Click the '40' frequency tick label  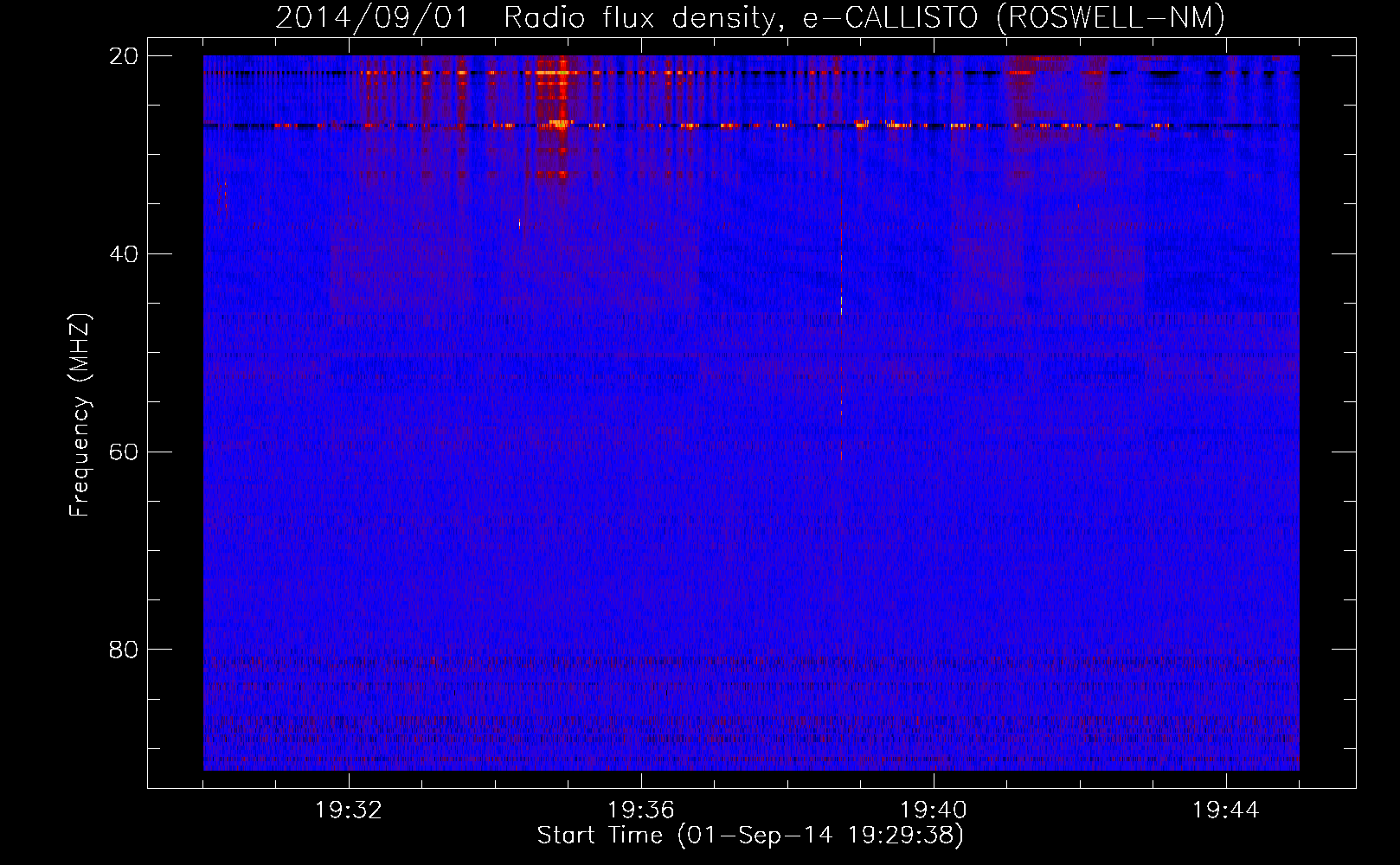click(124, 254)
